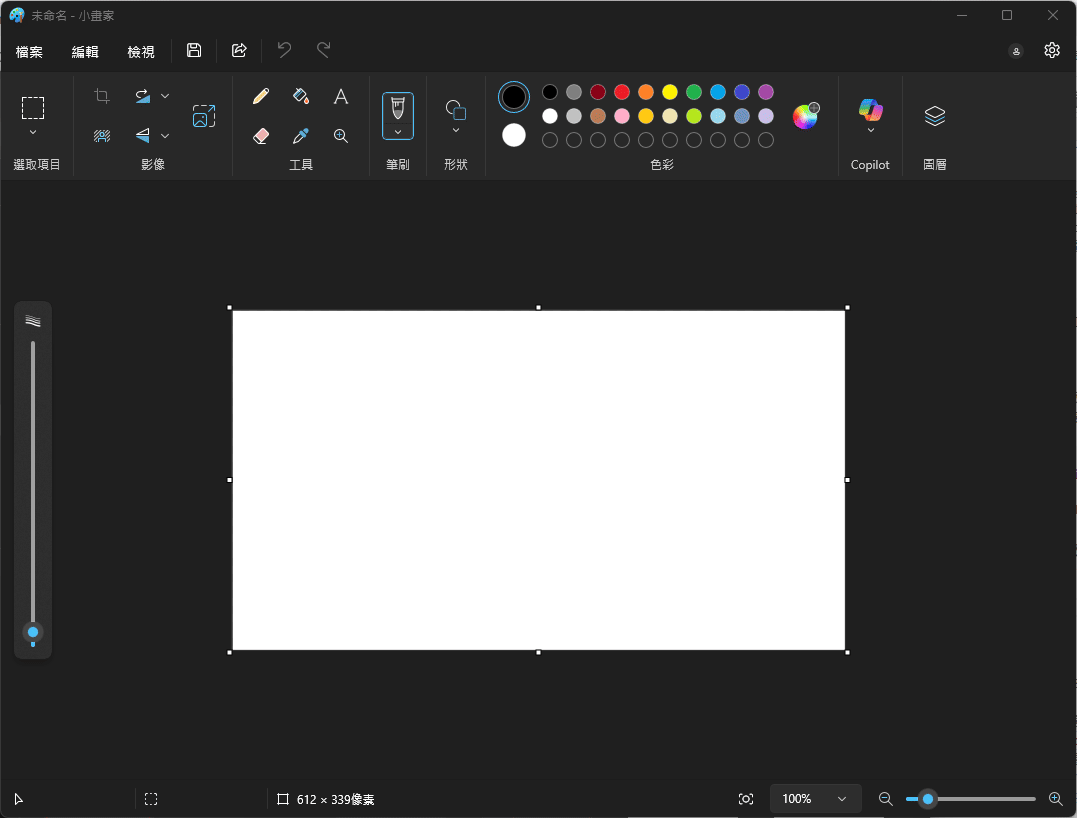Click the zoom in plus button

pos(1055,799)
